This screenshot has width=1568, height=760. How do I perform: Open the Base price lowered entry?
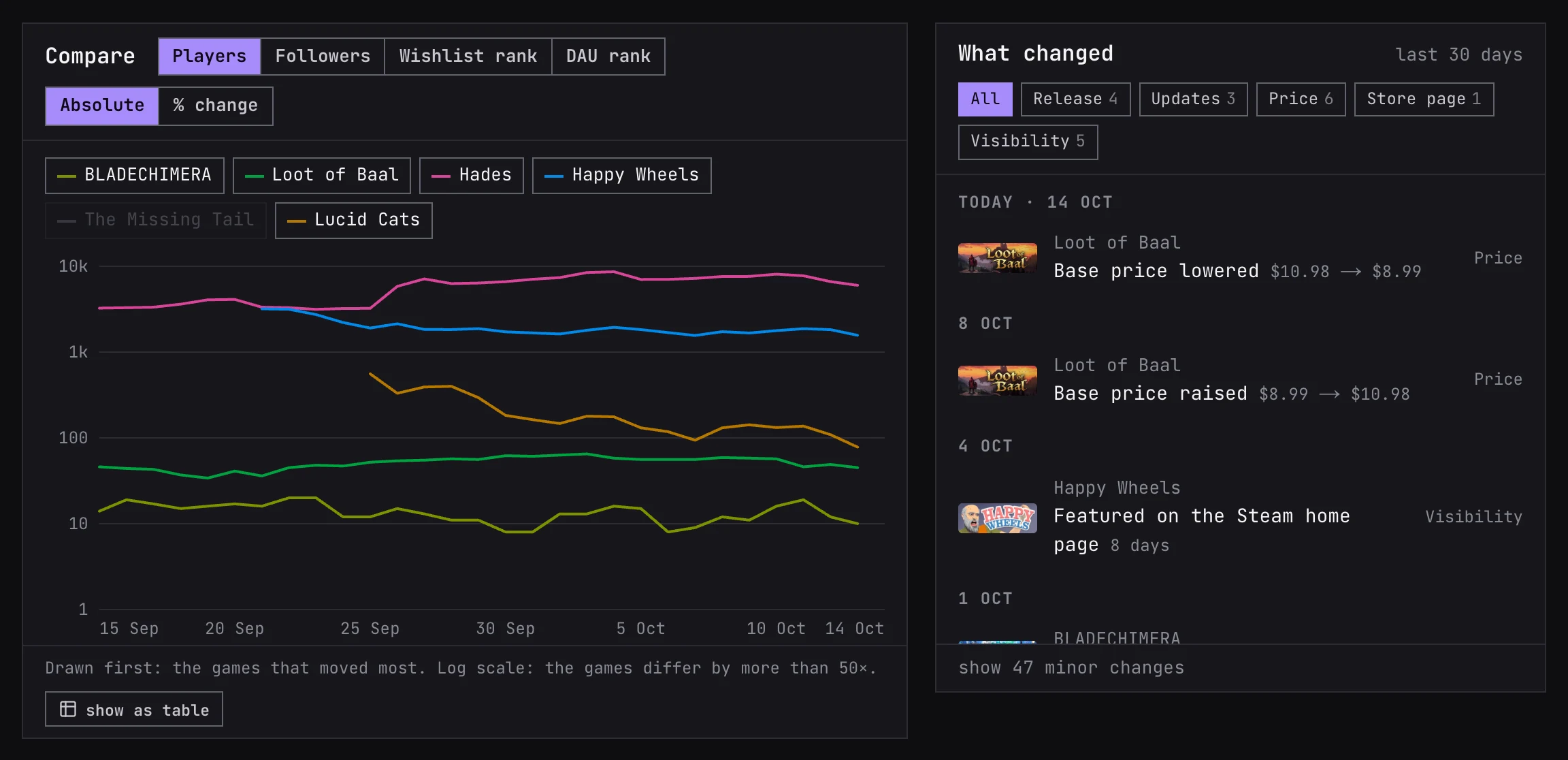[x=1240, y=258]
